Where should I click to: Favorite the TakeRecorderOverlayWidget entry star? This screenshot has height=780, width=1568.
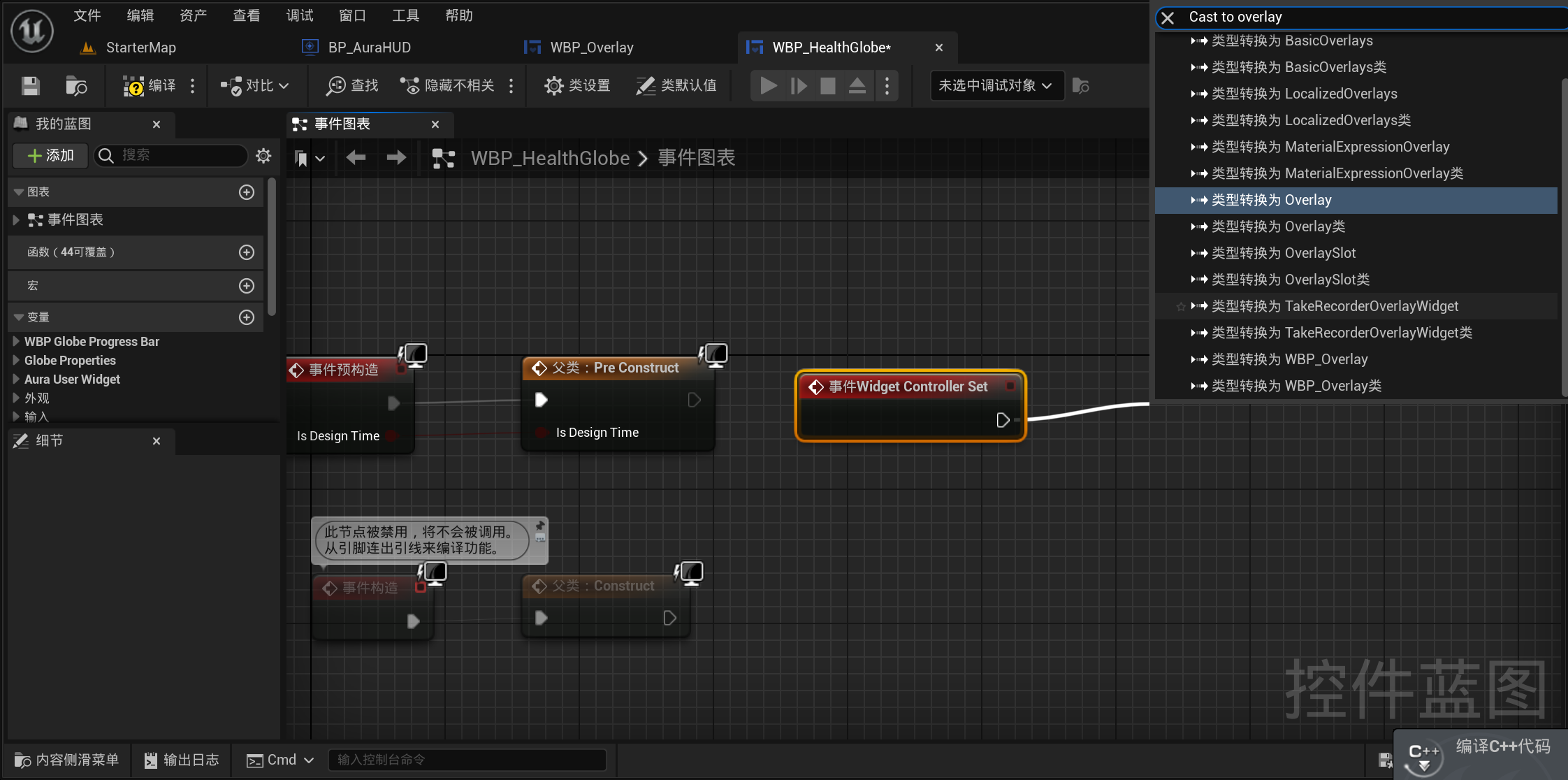click(x=1180, y=307)
